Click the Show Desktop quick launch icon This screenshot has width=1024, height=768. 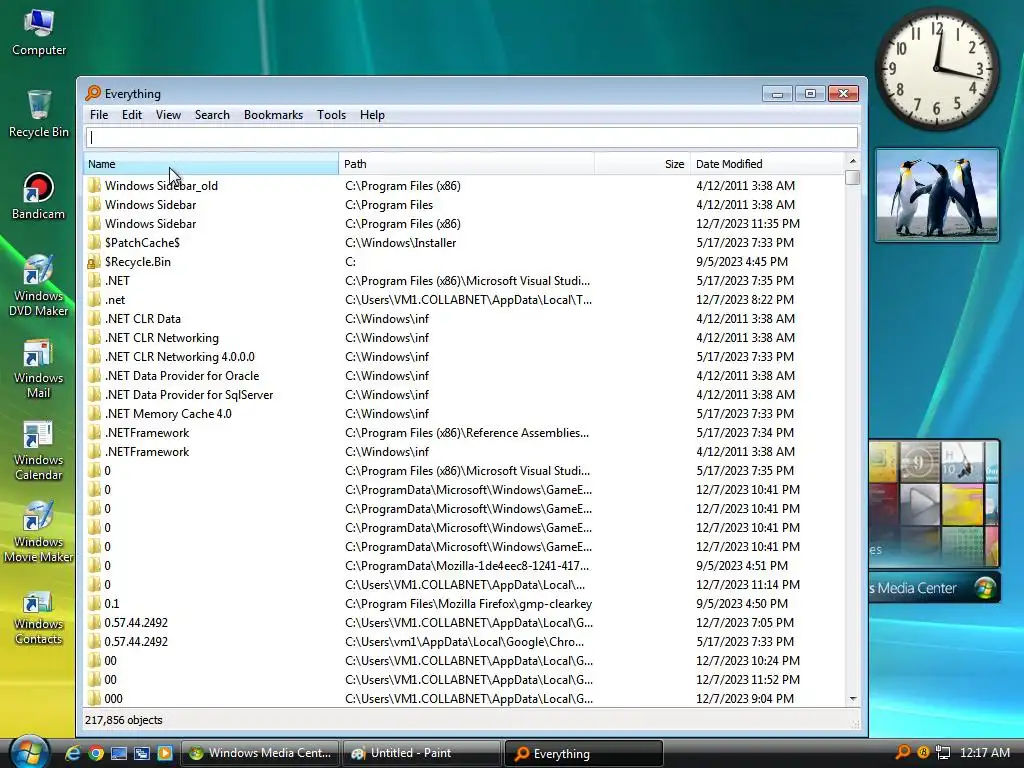click(119, 753)
